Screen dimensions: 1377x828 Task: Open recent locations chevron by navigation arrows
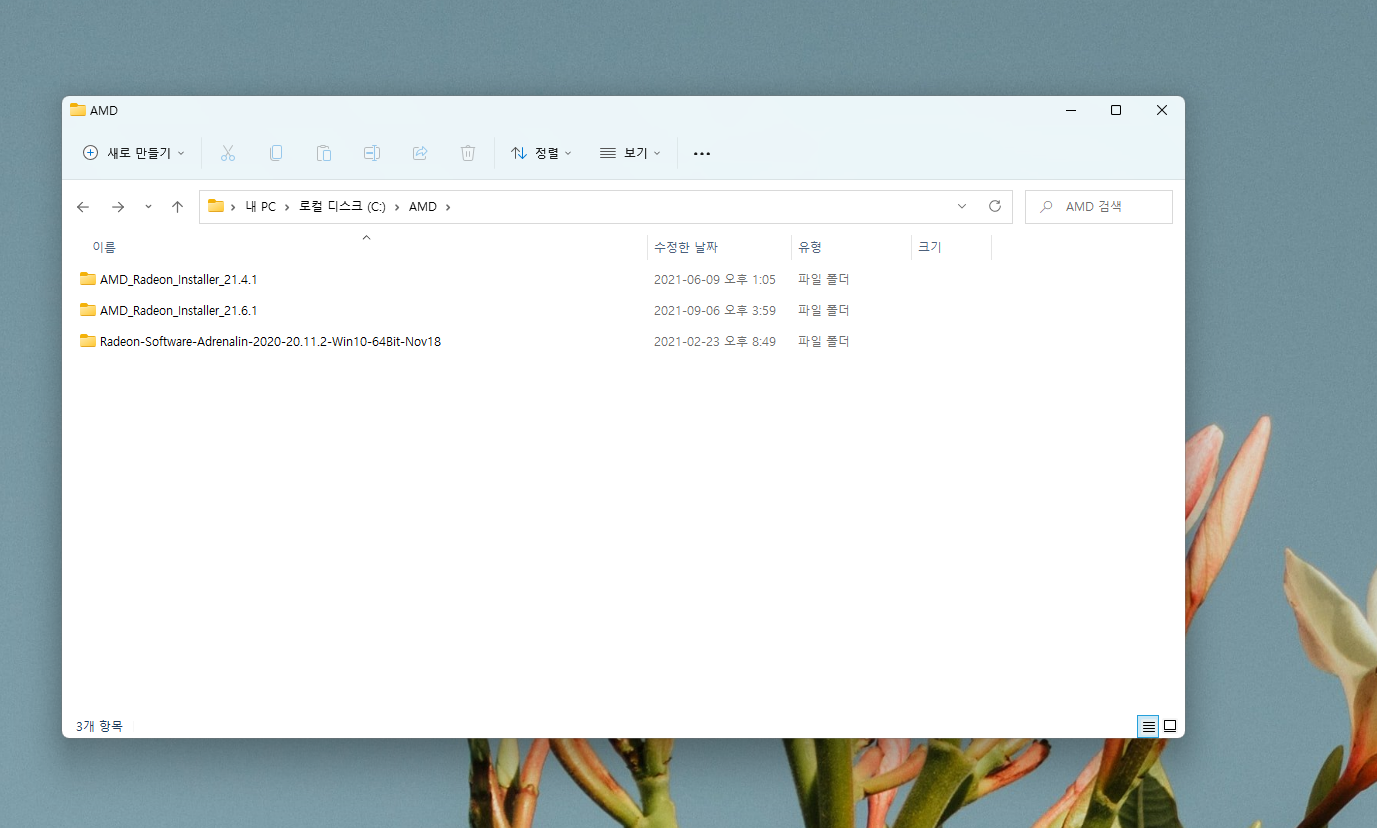coord(149,207)
